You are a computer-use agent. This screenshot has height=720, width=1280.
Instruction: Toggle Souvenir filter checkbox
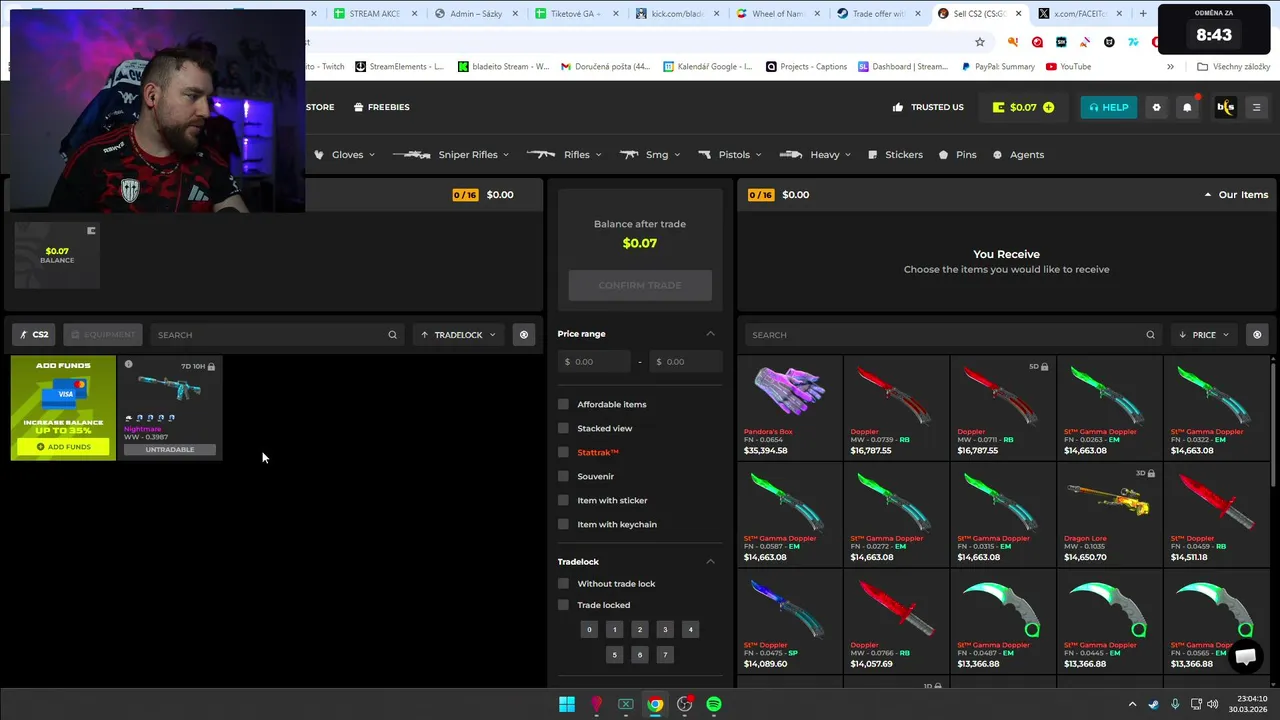[563, 476]
